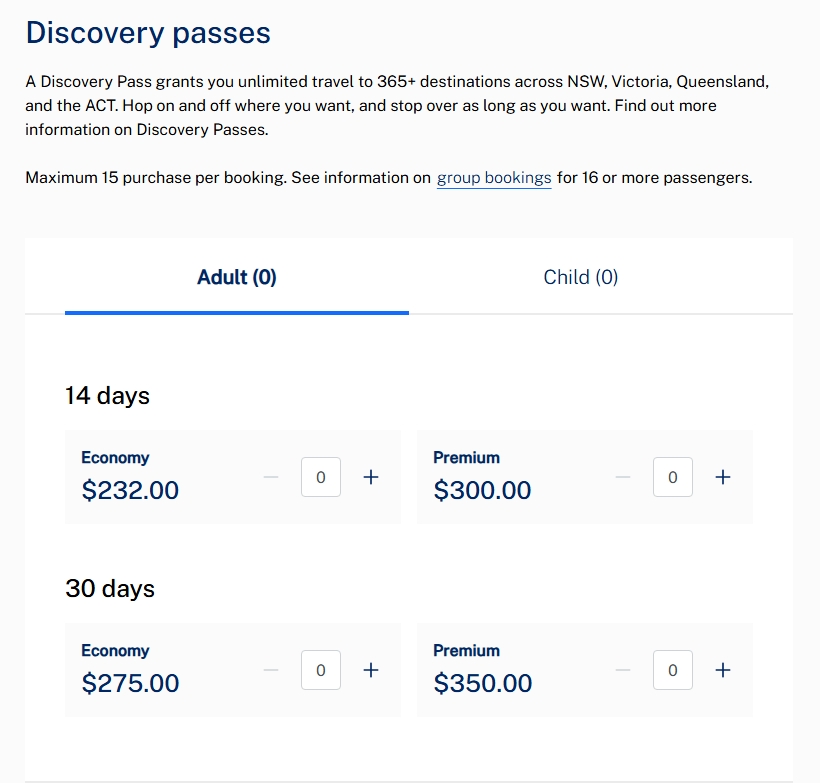The height and width of the screenshot is (783, 820).
Task: Add one 14 days Premium pass
Action: pos(723,477)
